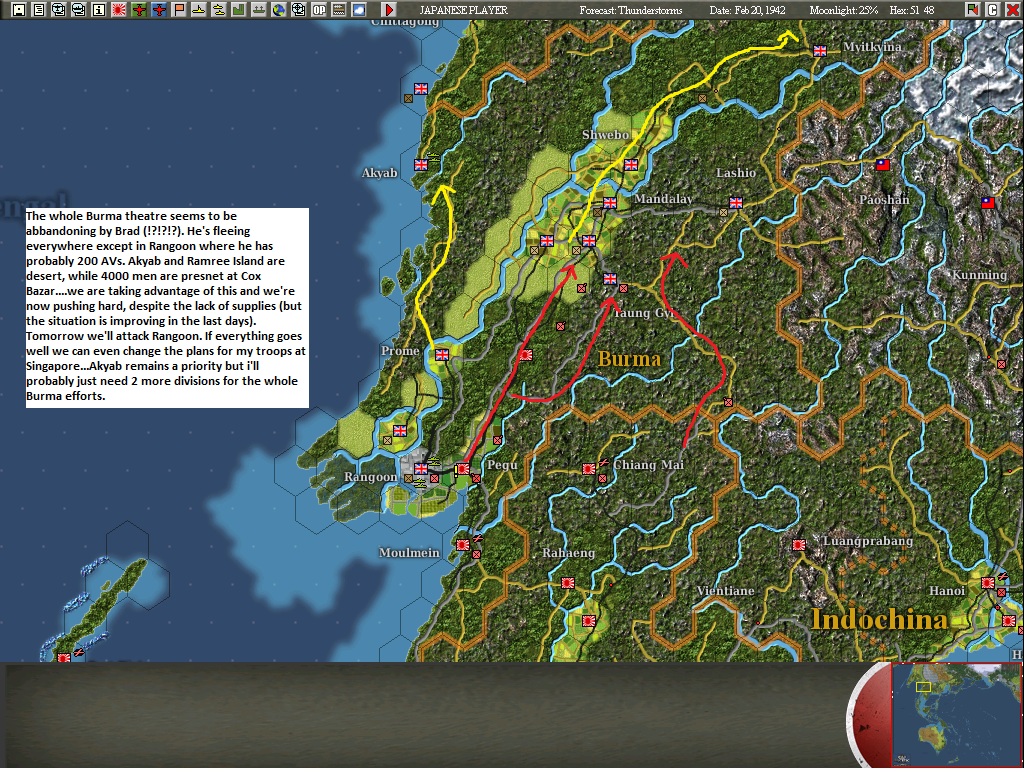This screenshot has width=1025, height=772.
Task: Click the 'Indochina' region label
Action: (x=879, y=620)
